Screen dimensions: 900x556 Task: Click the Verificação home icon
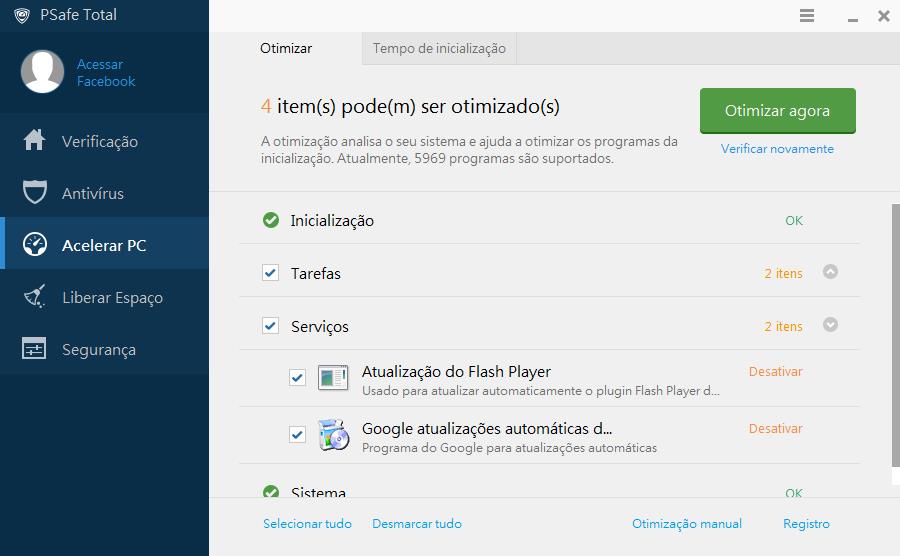34,140
